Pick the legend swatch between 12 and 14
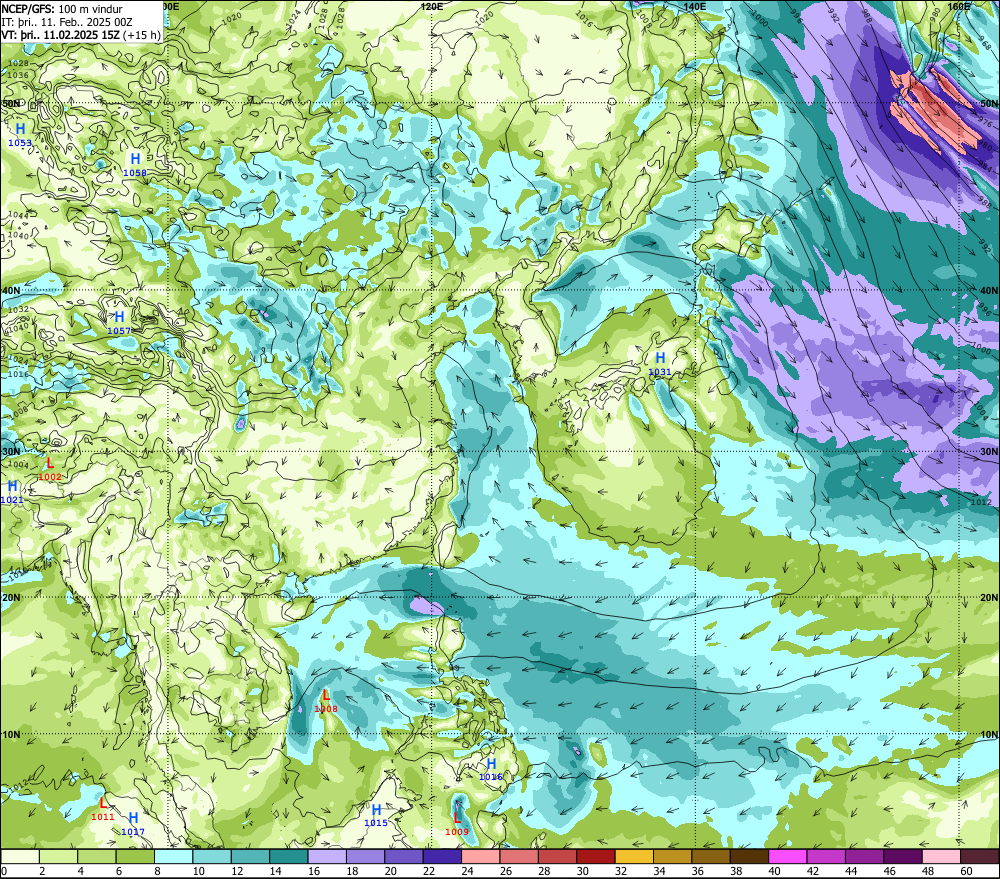This screenshot has width=1000, height=879. [x=251, y=856]
